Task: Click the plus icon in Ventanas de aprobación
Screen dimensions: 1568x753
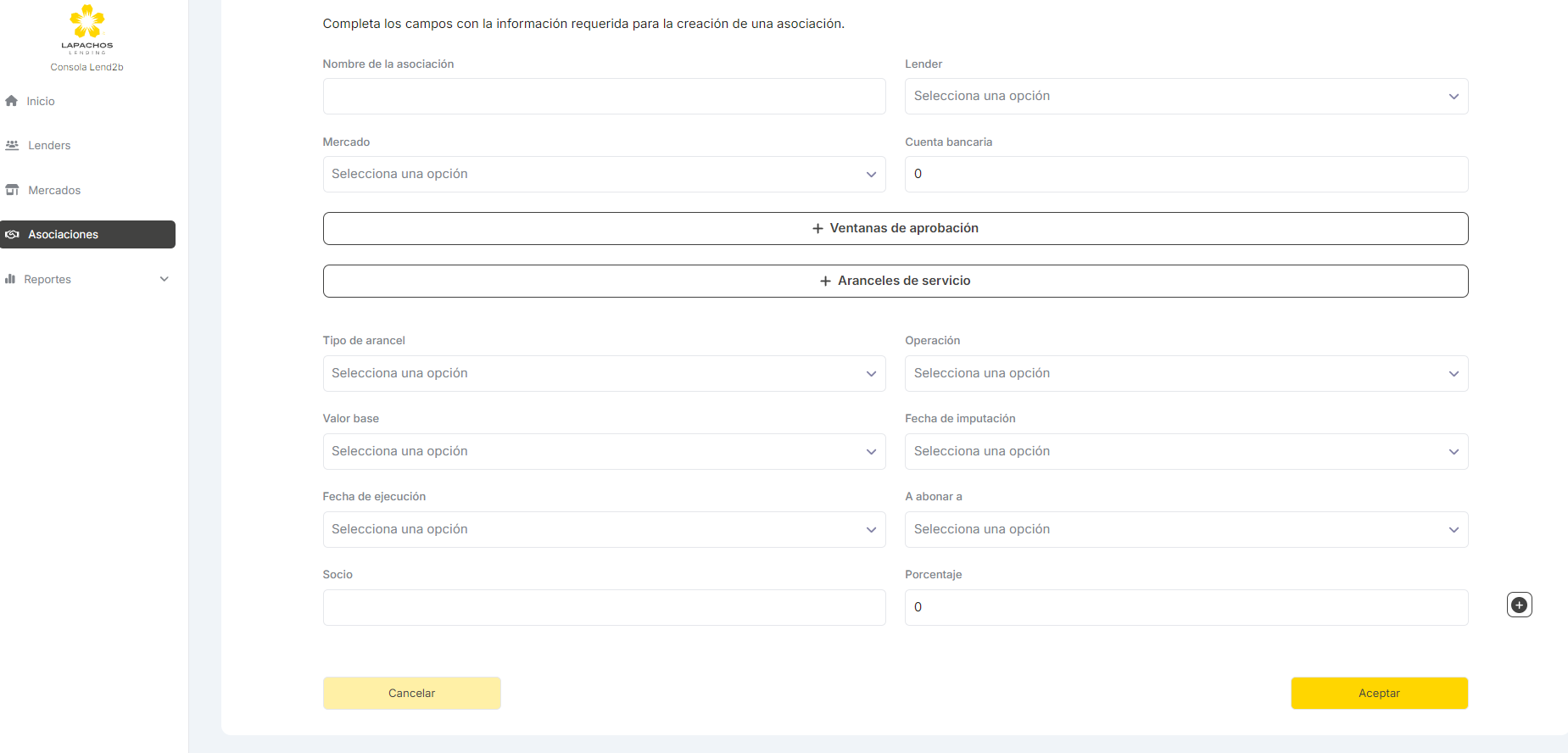Action: pyautogui.click(x=817, y=229)
